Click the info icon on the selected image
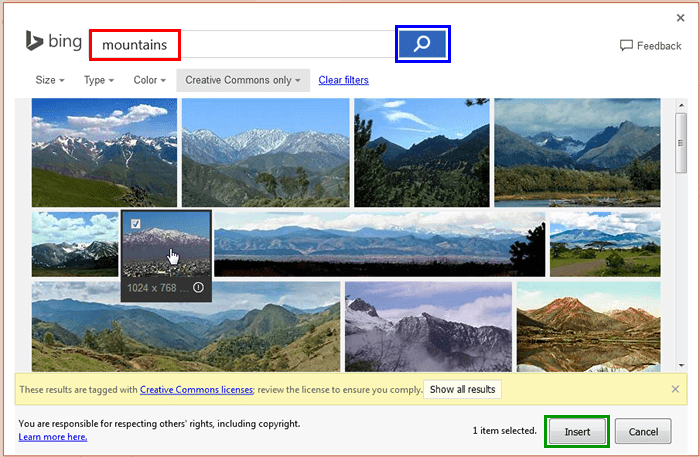Viewport: 700px width, 457px height. [198, 287]
